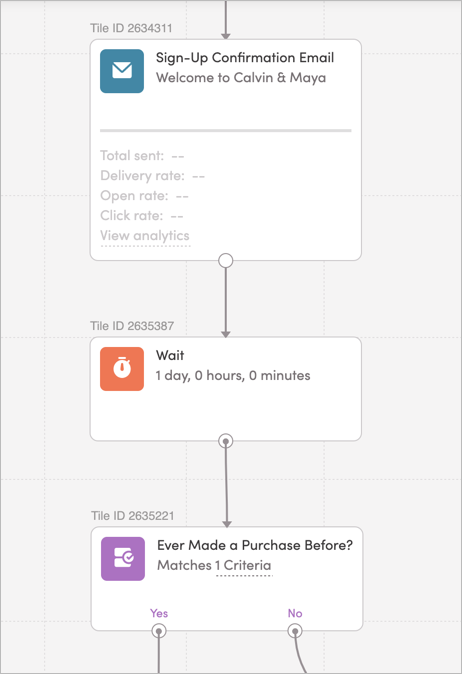This screenshot has width=462, height=674.
Task: Select the No branch label
Action: click(295, 613)
